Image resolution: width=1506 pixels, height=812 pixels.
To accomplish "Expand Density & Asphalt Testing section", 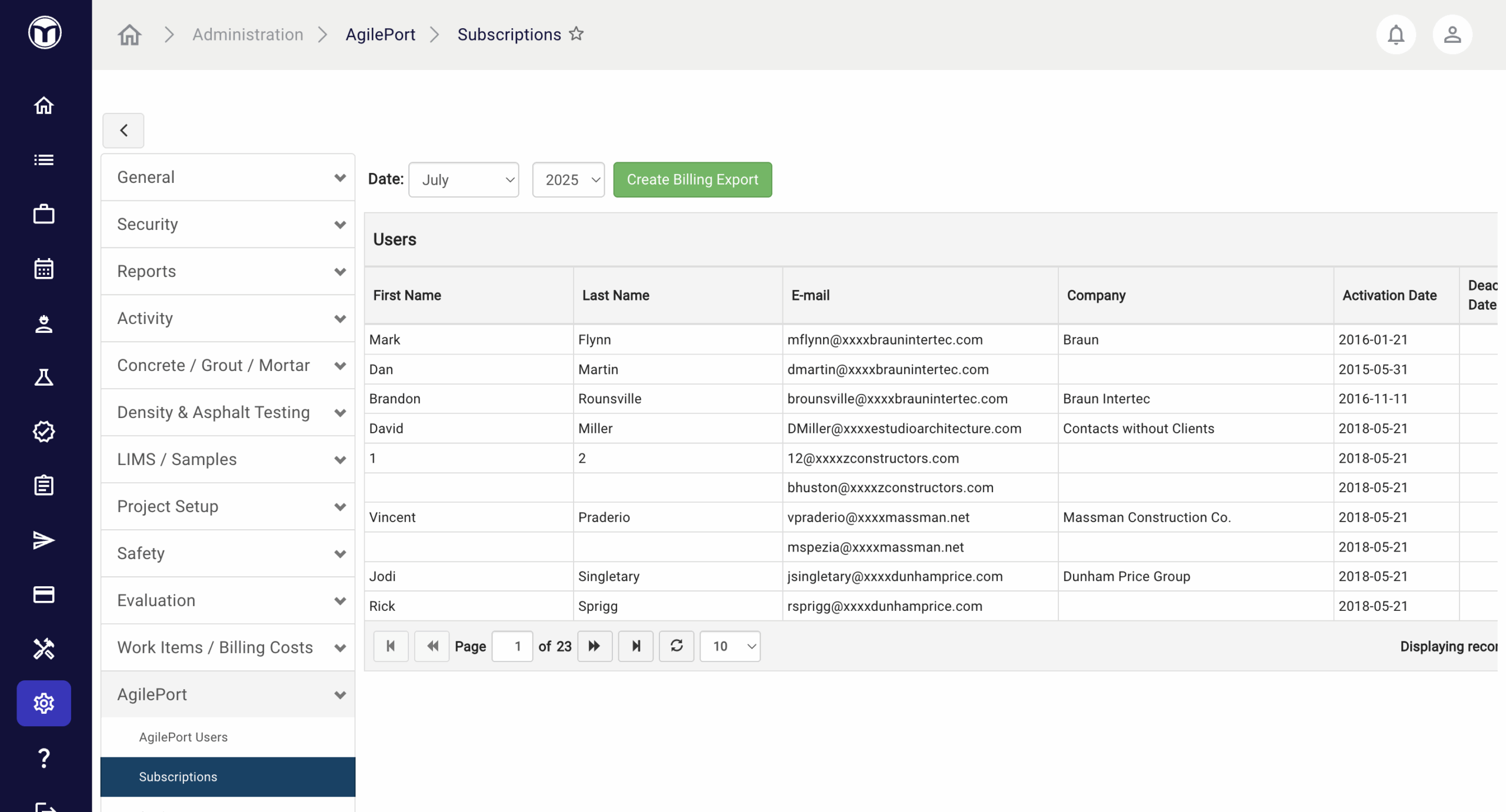I will pyautogui.click(x=228, y=413).
